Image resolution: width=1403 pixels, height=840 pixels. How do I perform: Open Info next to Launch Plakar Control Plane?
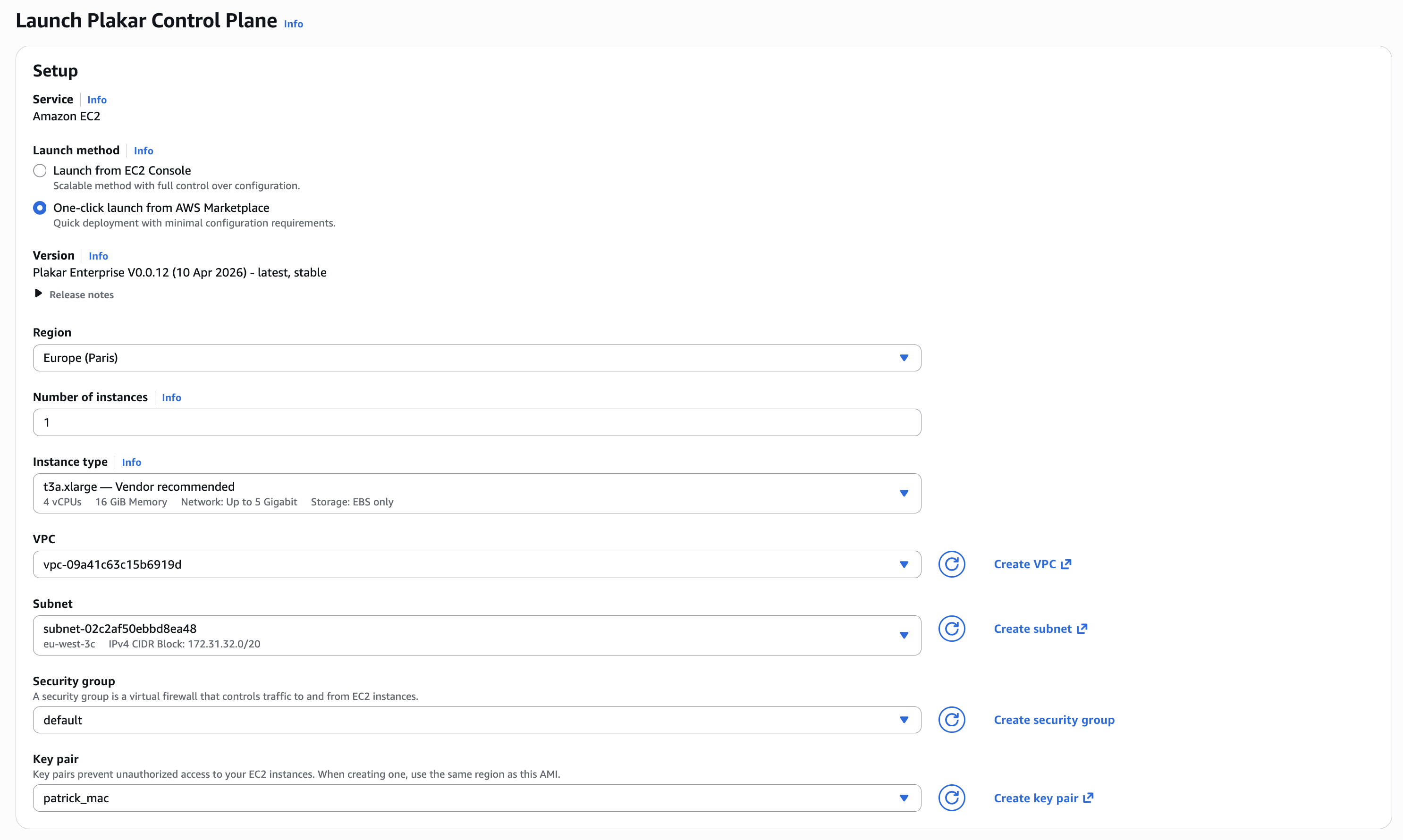point(293,24)
